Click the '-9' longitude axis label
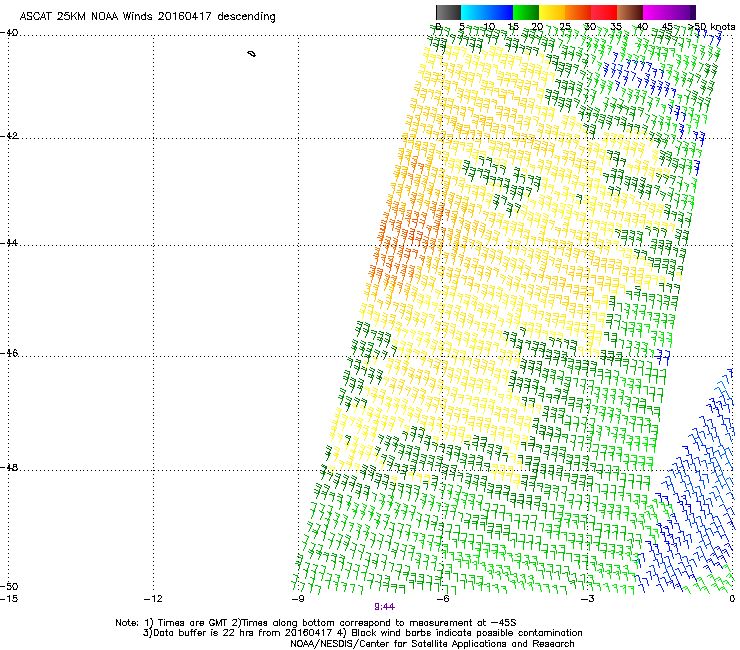Screen dimensions: 740x650 click(298, 599)
